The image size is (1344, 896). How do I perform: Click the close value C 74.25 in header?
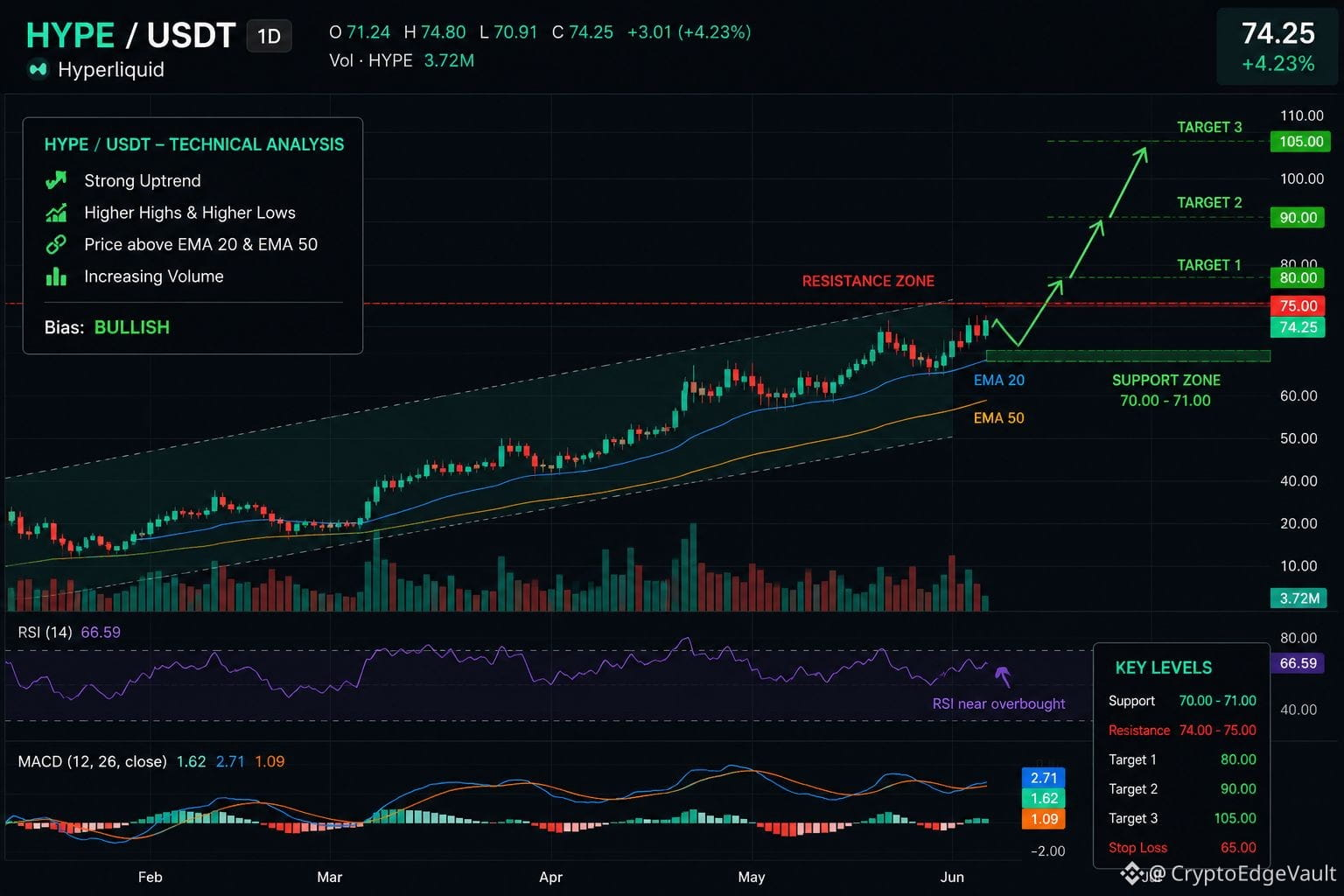click(x=583, y=32)
